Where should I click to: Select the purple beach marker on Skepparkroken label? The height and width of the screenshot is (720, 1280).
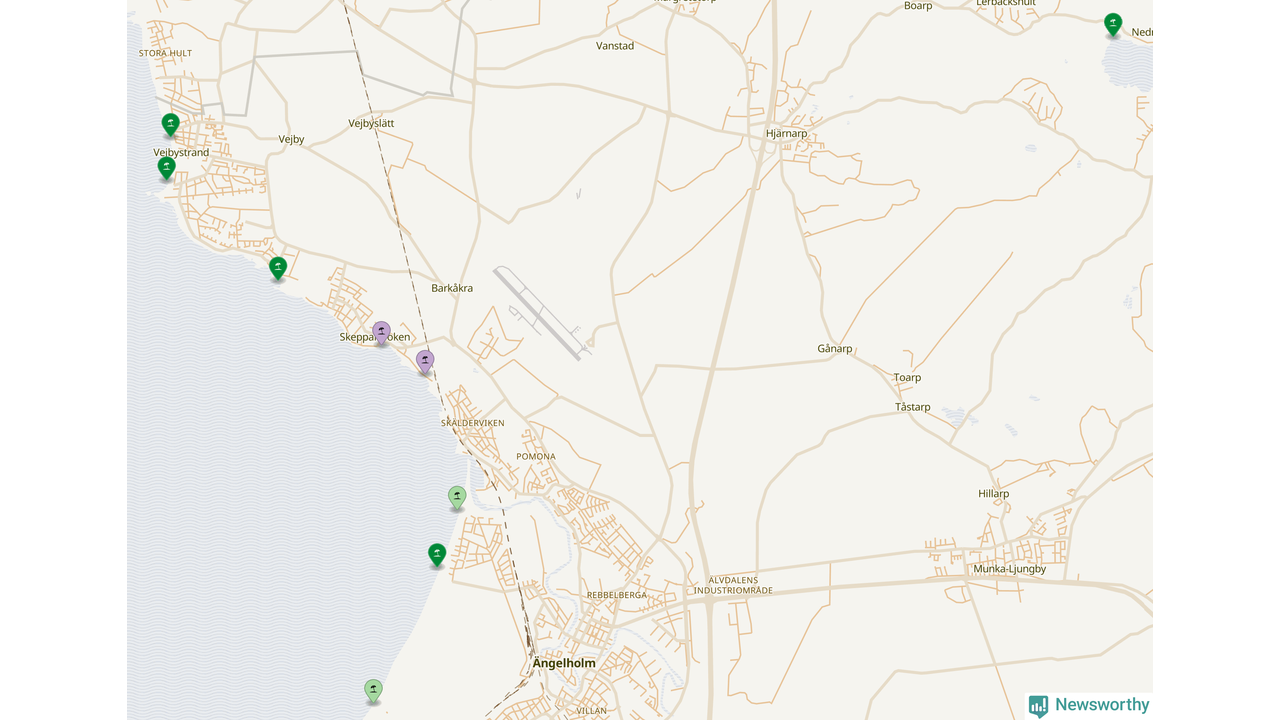click(x=381, y=333)
